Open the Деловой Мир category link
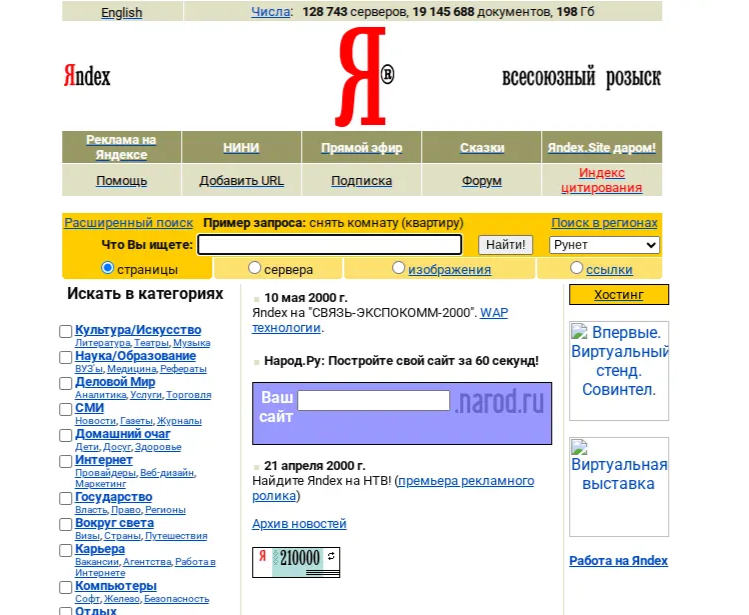The height and width of the screenshot is (615, 749). [x=115, y=382]
